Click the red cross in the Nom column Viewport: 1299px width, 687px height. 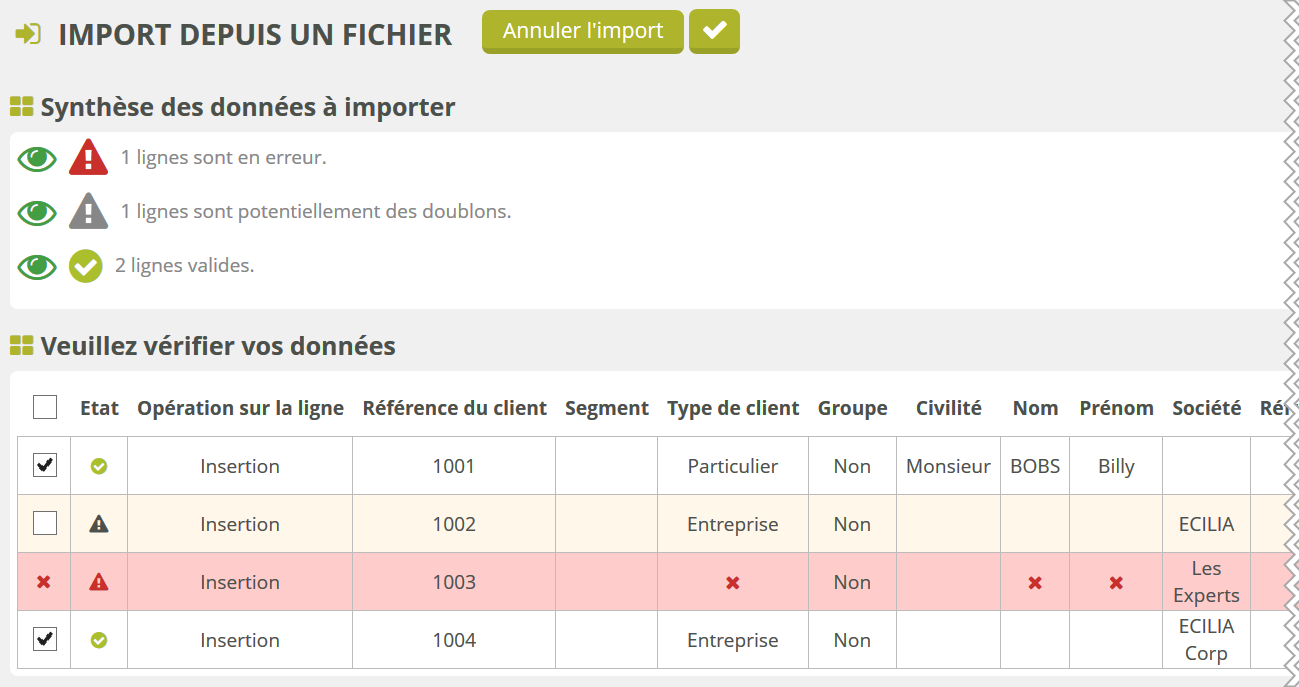pyautogui.click(x=1035, y=582)
